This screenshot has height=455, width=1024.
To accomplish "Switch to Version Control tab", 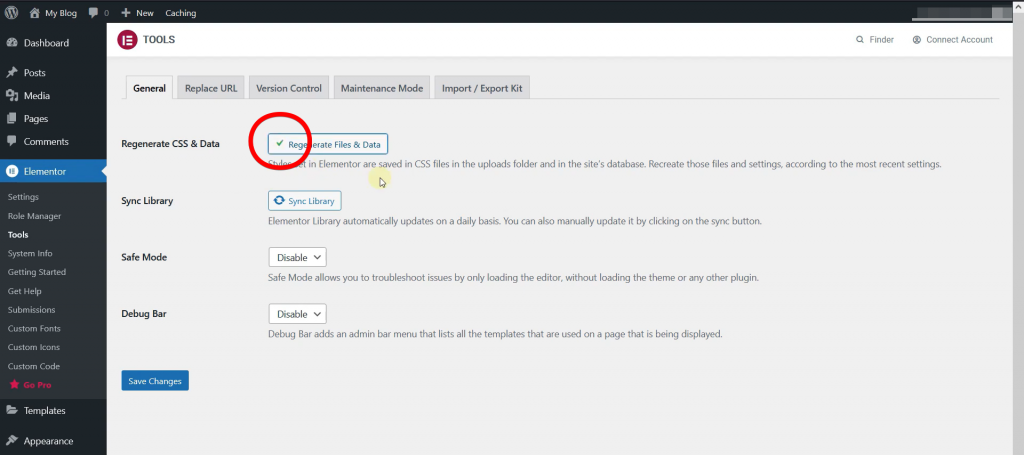I will (x=289, y=88).
